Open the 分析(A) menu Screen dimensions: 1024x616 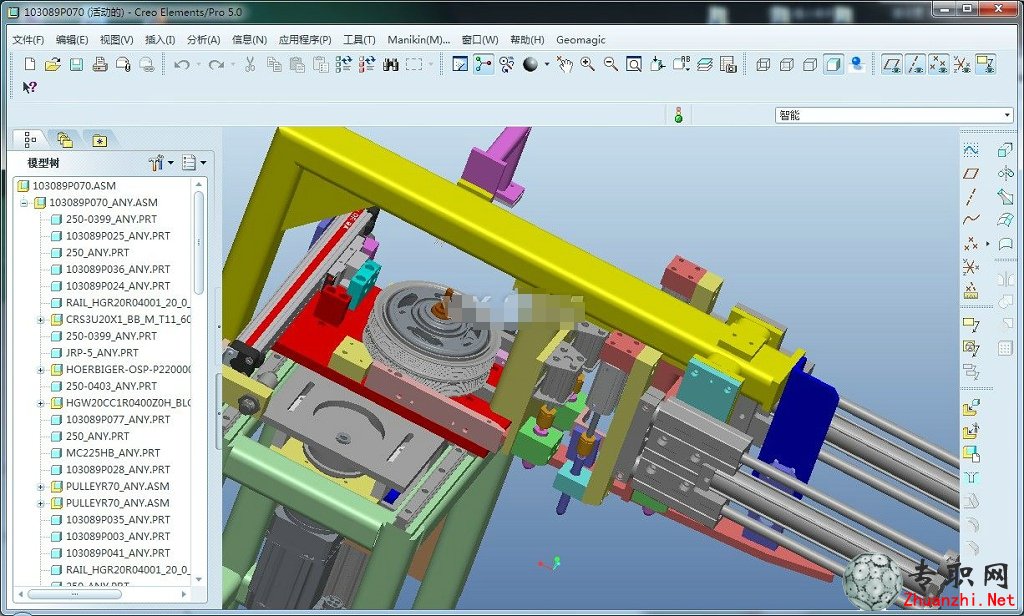coord(204,40)
